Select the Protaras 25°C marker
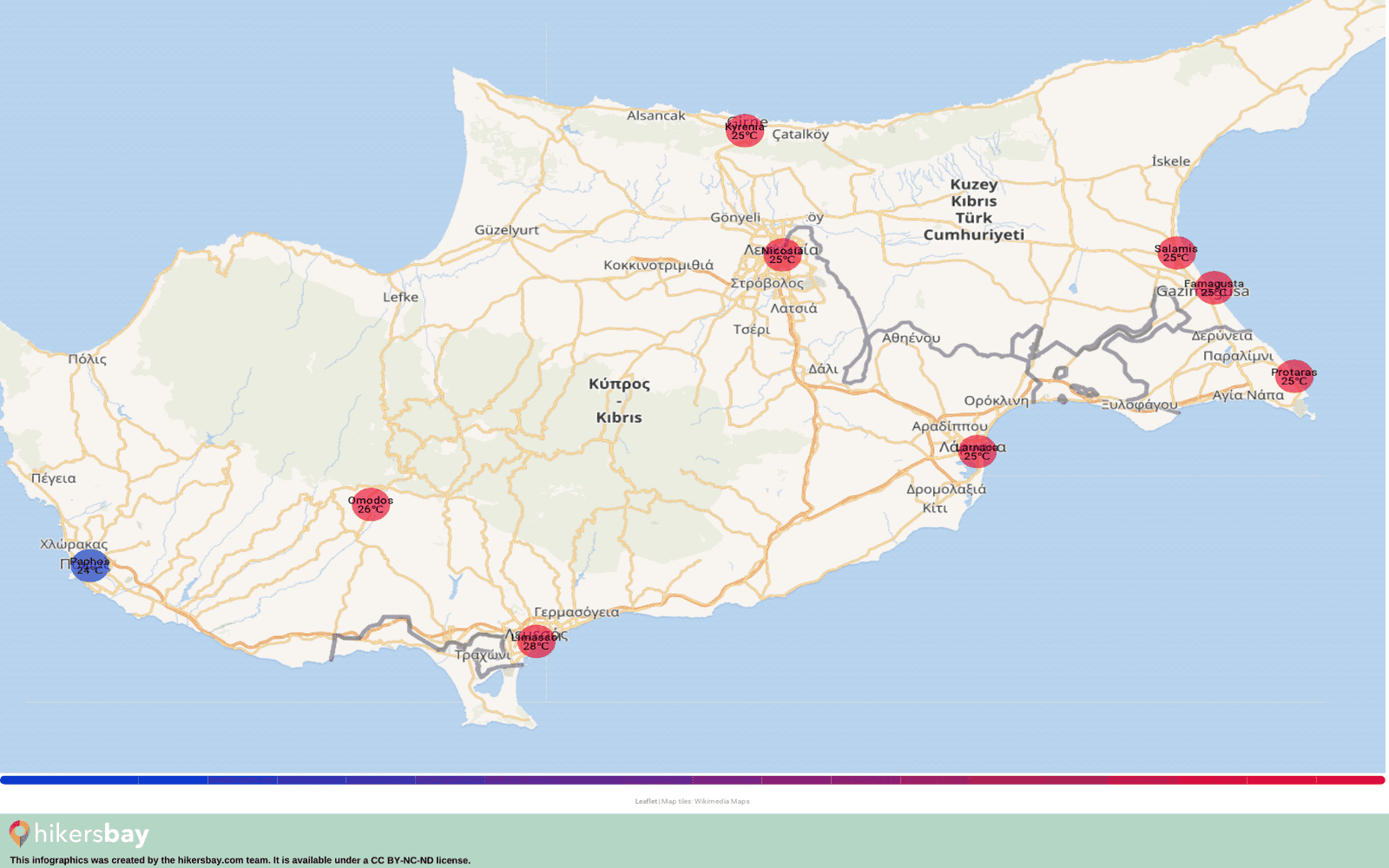Viewport: 1389px width, 868px height. (x=1294, y=377)
